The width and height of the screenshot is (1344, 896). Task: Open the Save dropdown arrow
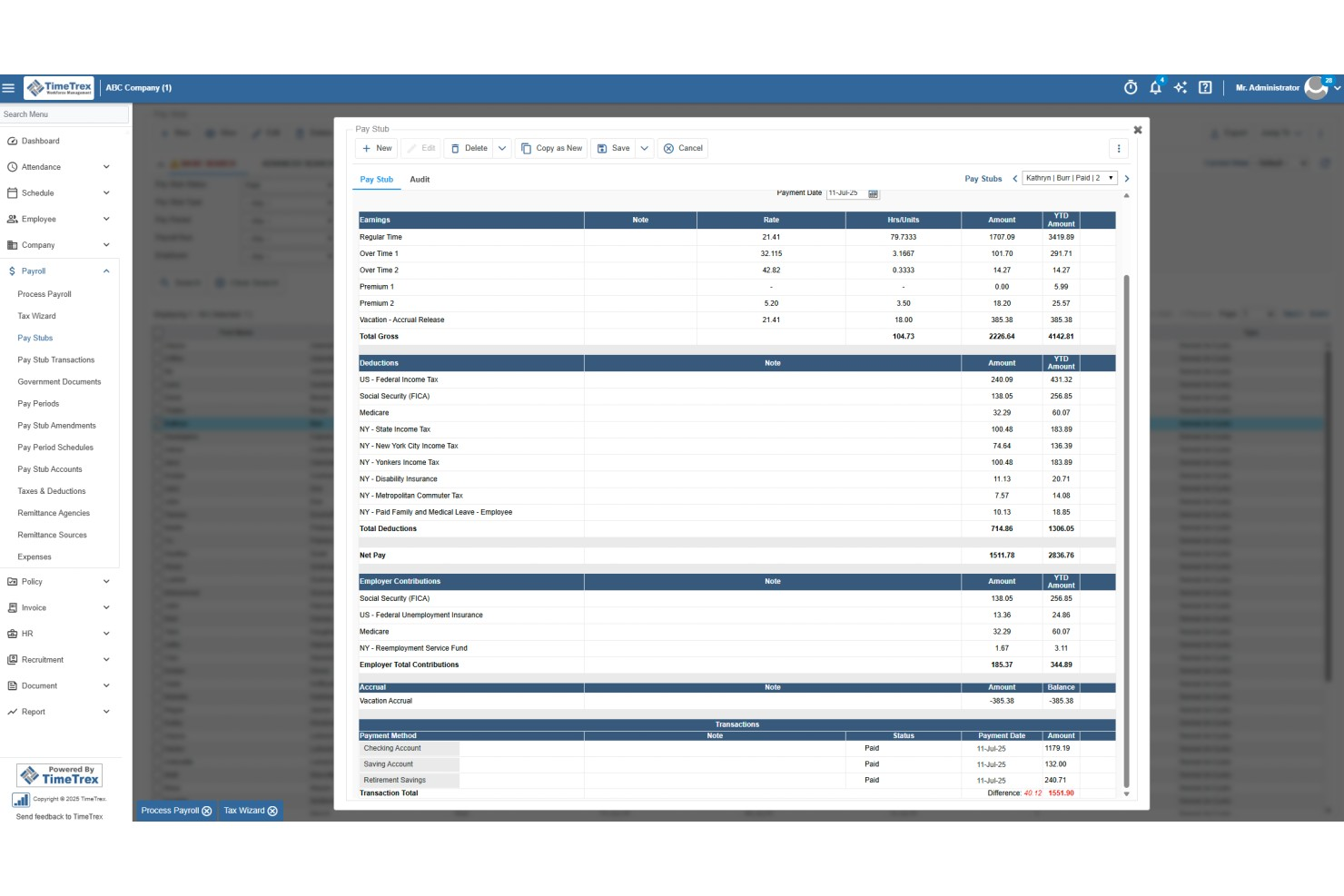645,148
